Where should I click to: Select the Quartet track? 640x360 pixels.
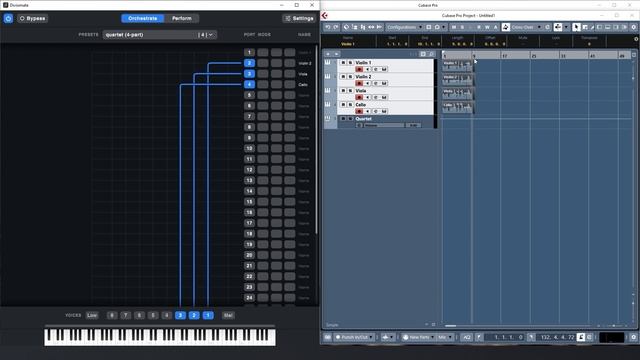[x=386, y=122]
